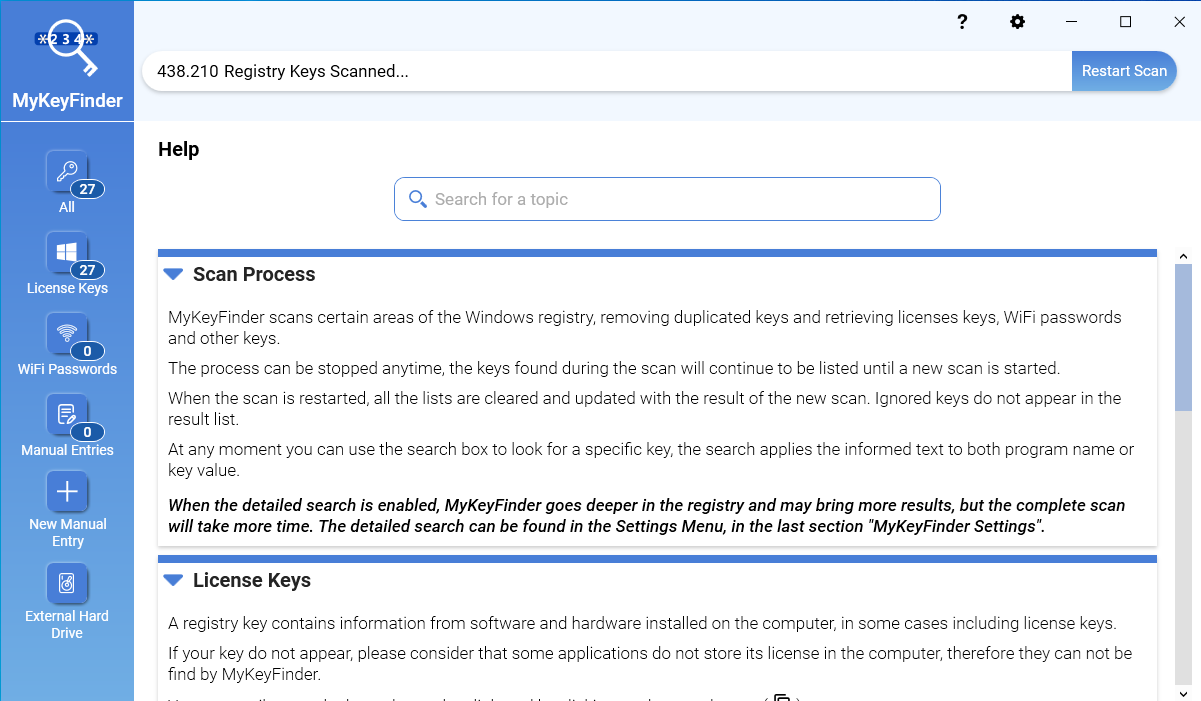Open the help question mark icon

point(962,22)
